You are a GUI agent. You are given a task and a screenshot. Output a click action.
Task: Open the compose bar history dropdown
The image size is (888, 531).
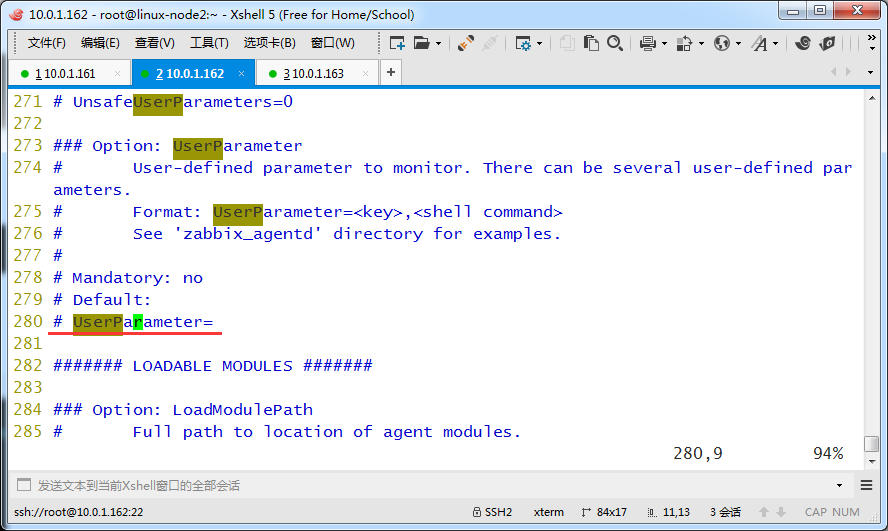[839, 486]
